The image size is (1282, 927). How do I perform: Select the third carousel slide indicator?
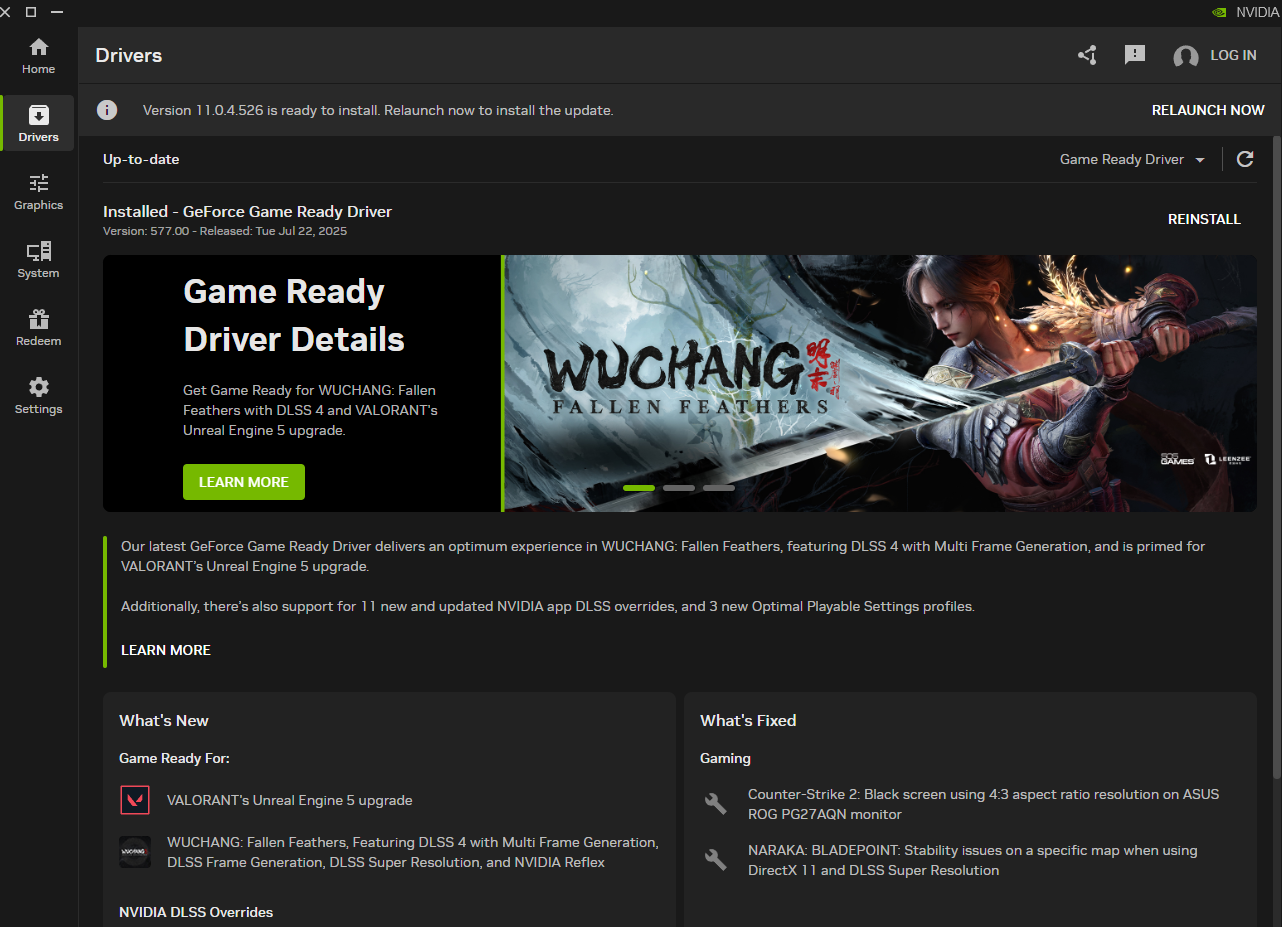pos(719,488)
